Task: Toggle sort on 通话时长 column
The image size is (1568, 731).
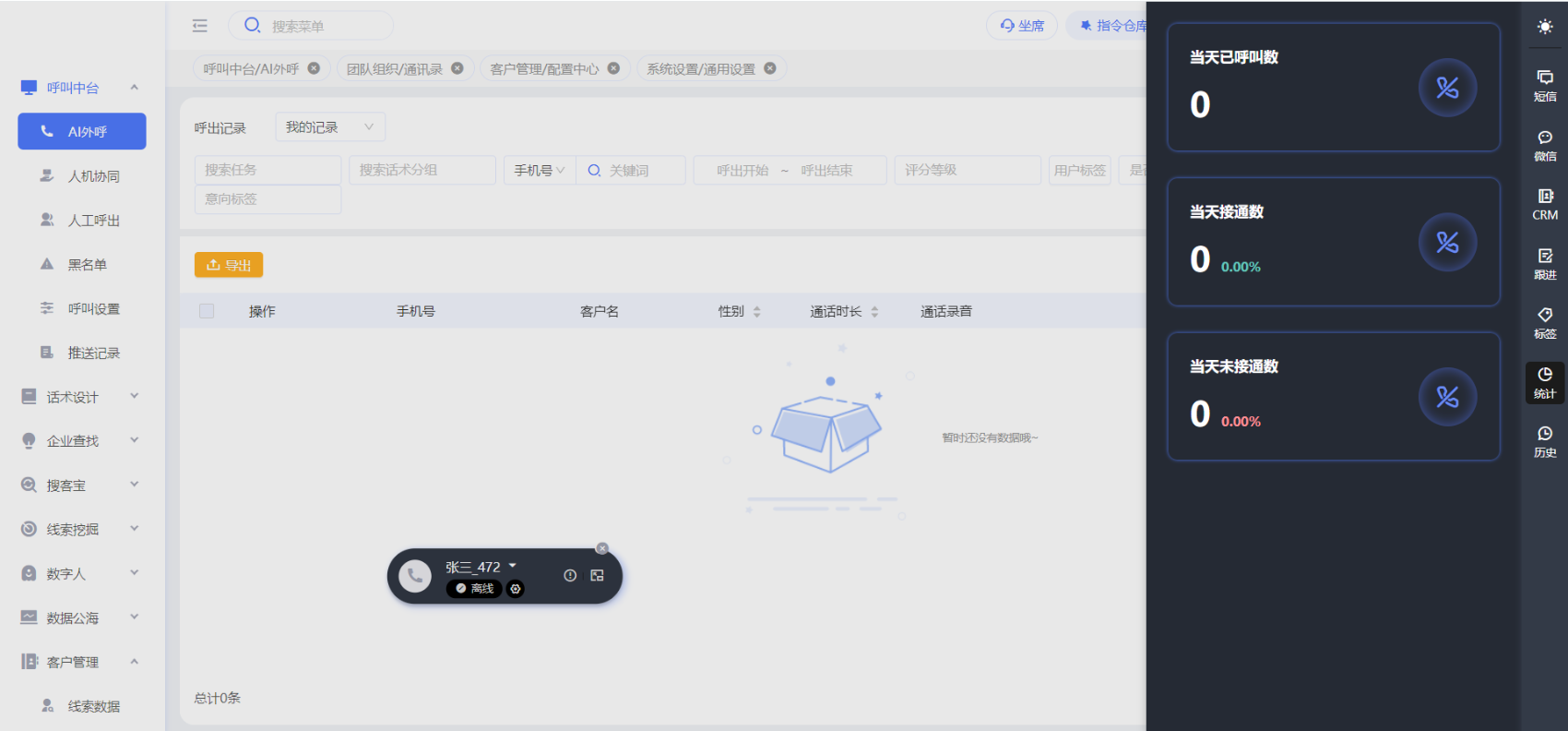Action: click(873, 312)
